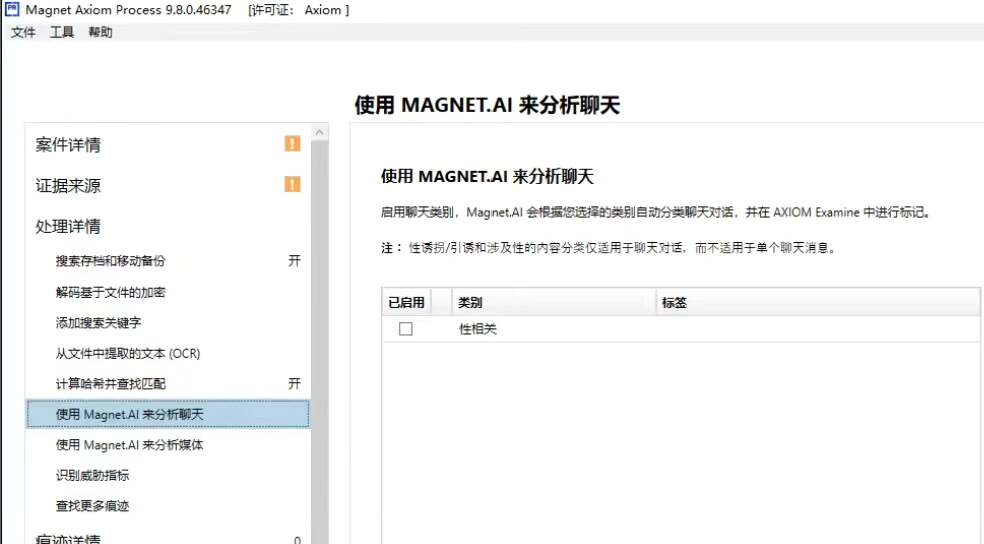The height and width of the screenshot is (544, 984).
Task: Click the warning icon beside 案件详情
Action: (292, 144)
